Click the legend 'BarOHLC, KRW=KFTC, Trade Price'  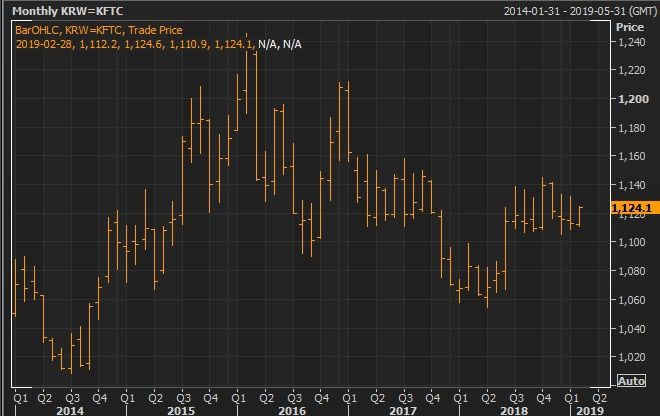point(98,30)
